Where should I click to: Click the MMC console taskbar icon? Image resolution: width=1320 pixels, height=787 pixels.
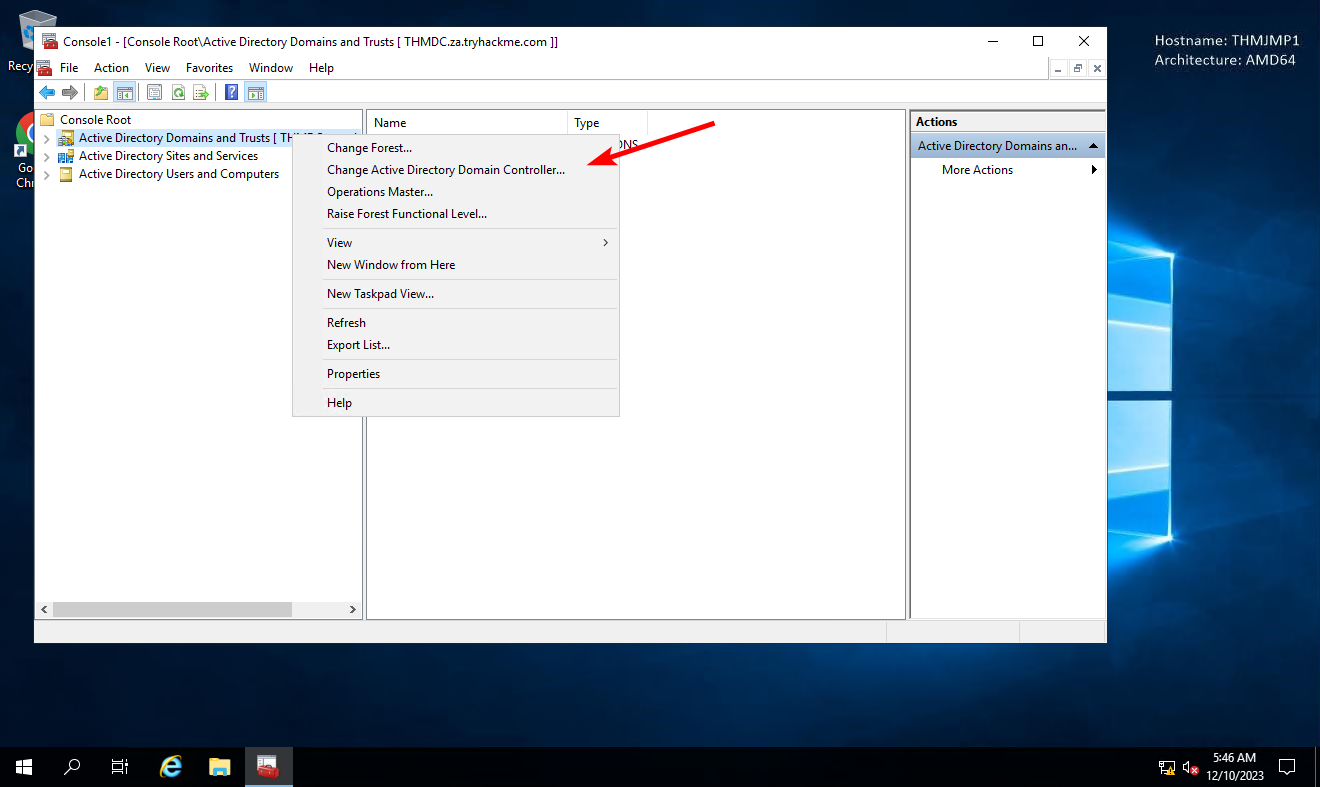pos(268,767)
